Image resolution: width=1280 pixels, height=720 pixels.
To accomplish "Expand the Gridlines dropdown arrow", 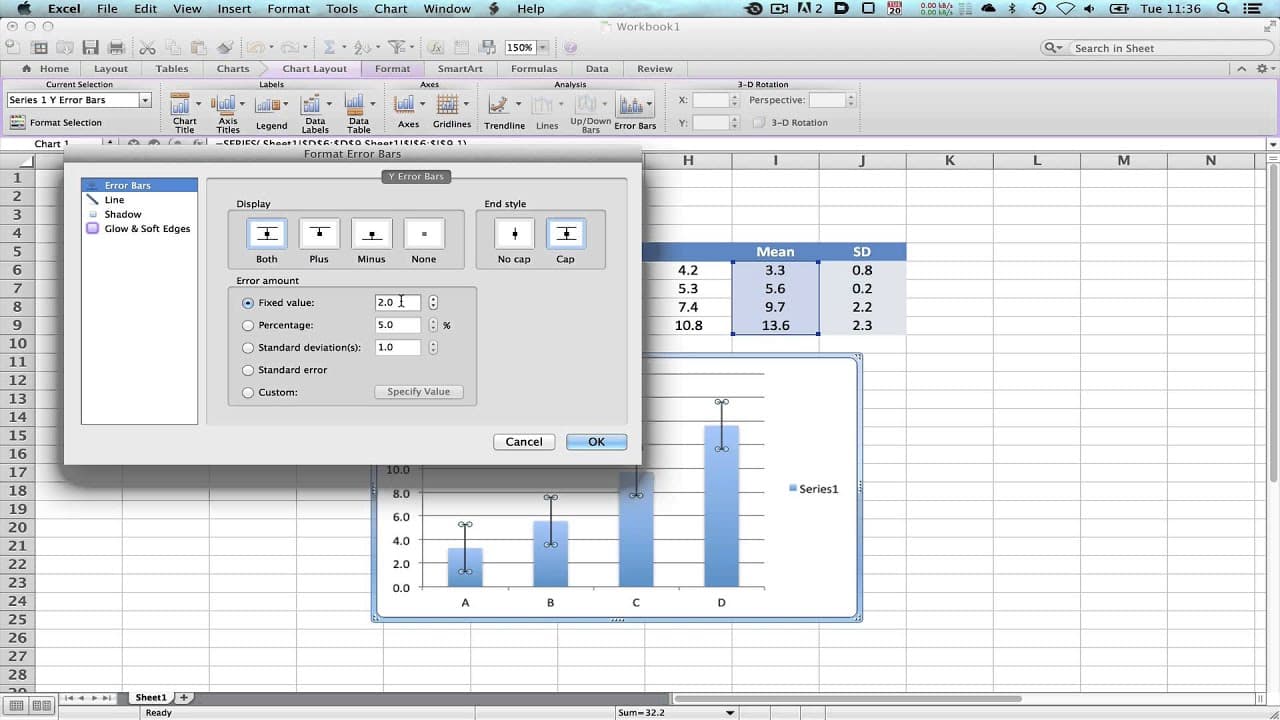I will [465, 103].
